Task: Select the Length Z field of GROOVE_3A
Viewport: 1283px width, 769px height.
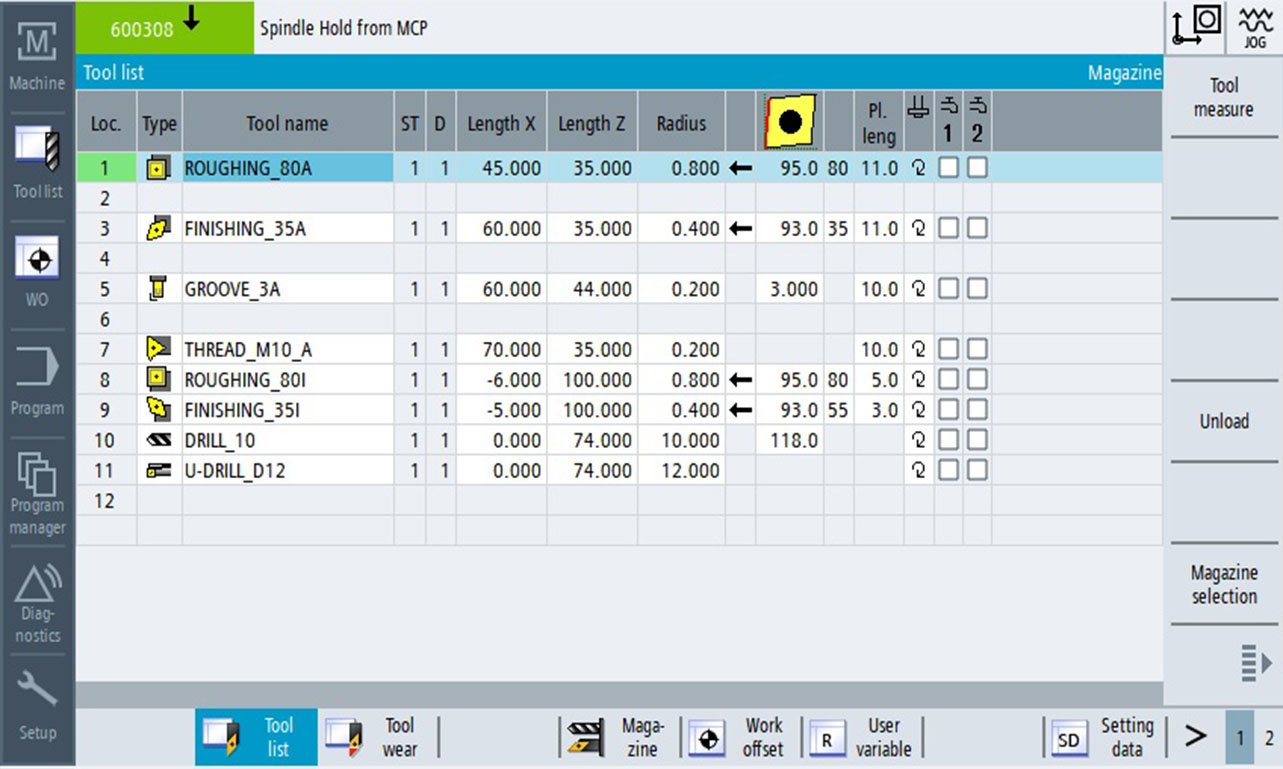Action: 592,289
